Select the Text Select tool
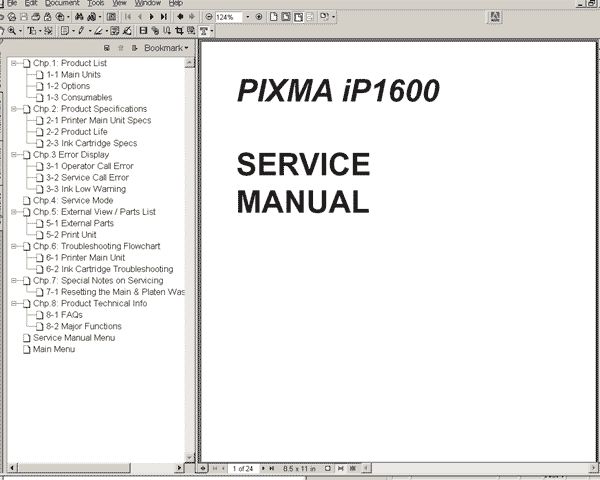Screen dimensions: 600x480 tap(31, 31)
